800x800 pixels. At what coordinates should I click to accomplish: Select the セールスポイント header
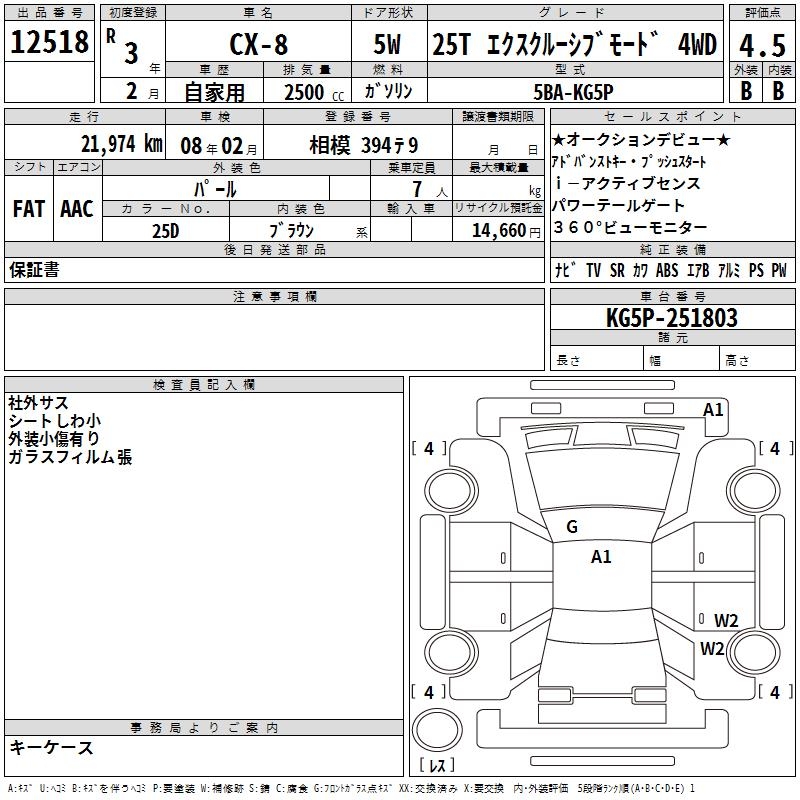672,117
